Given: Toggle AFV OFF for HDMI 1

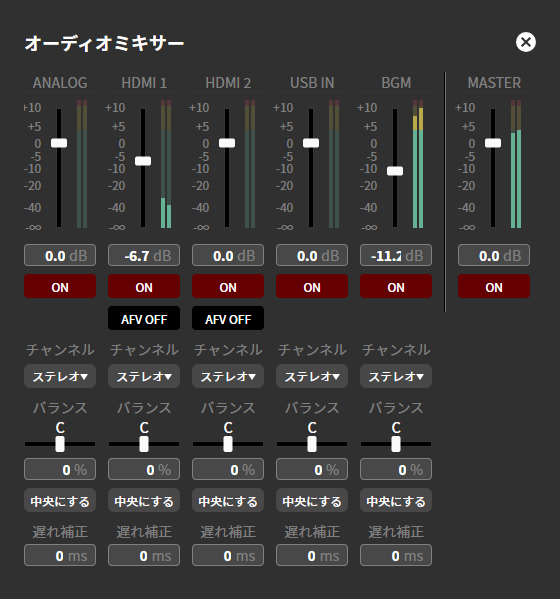Looking at the screenshot, I should click(x=144, y=318).
